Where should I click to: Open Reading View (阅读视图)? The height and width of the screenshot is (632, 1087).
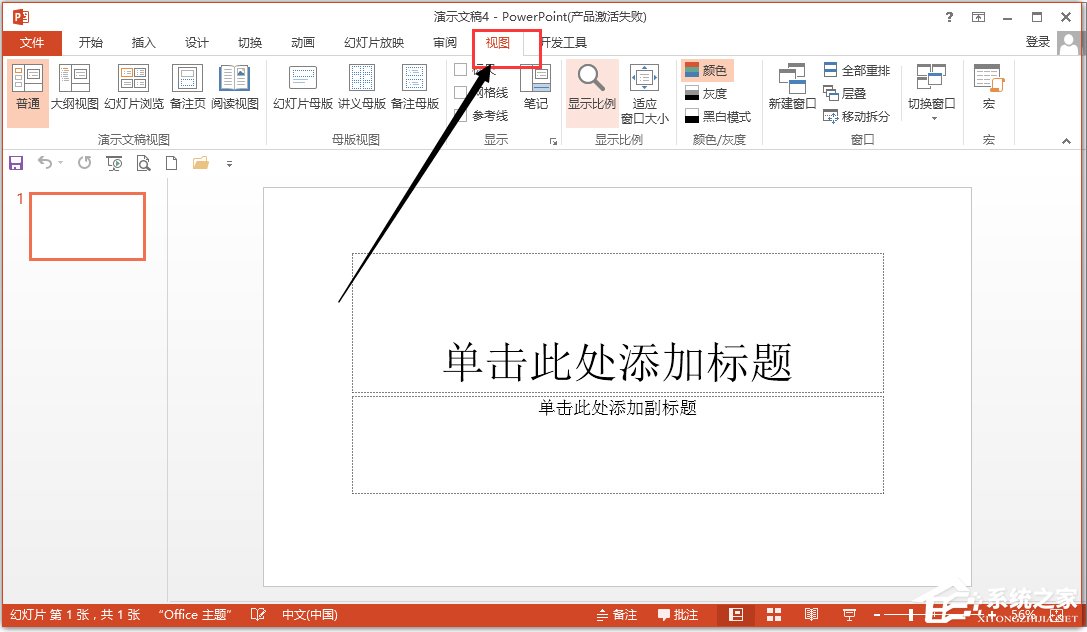234,87
